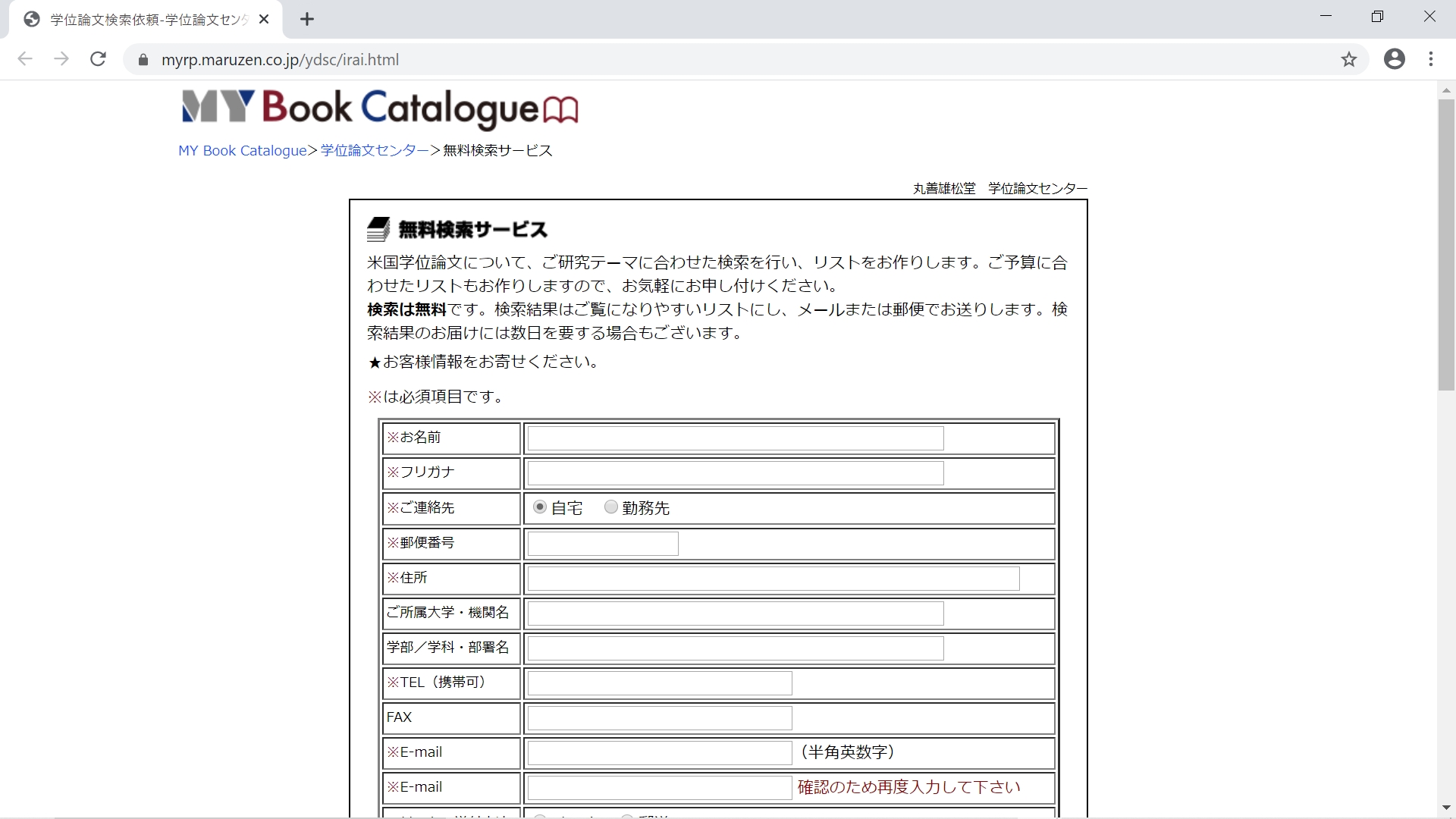The width and height of the screenshot is (1456, 819).
Task: Select the 勤務先 radio button
Action: click(610, 507)
